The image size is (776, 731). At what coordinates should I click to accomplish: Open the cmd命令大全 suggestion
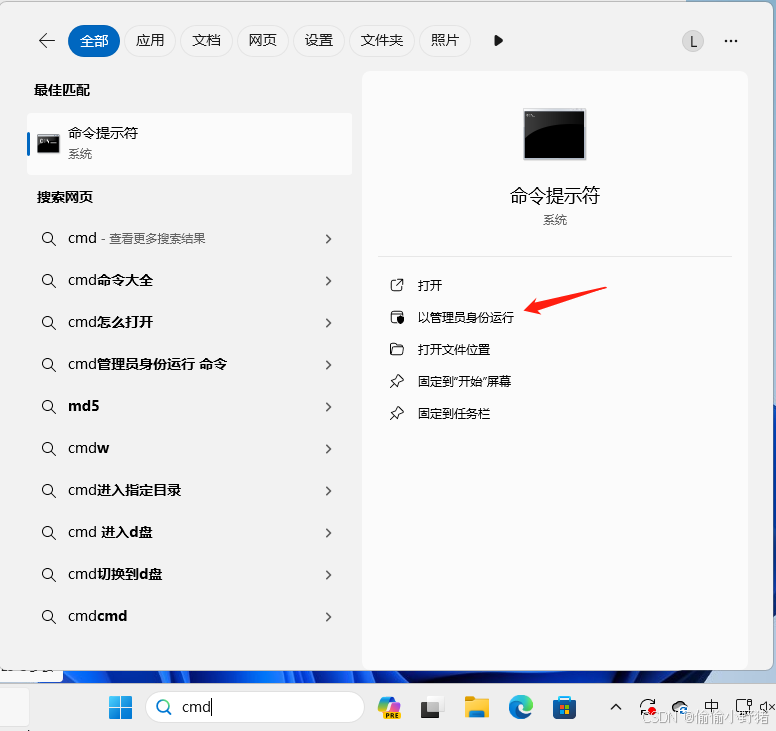coord(188,281)
